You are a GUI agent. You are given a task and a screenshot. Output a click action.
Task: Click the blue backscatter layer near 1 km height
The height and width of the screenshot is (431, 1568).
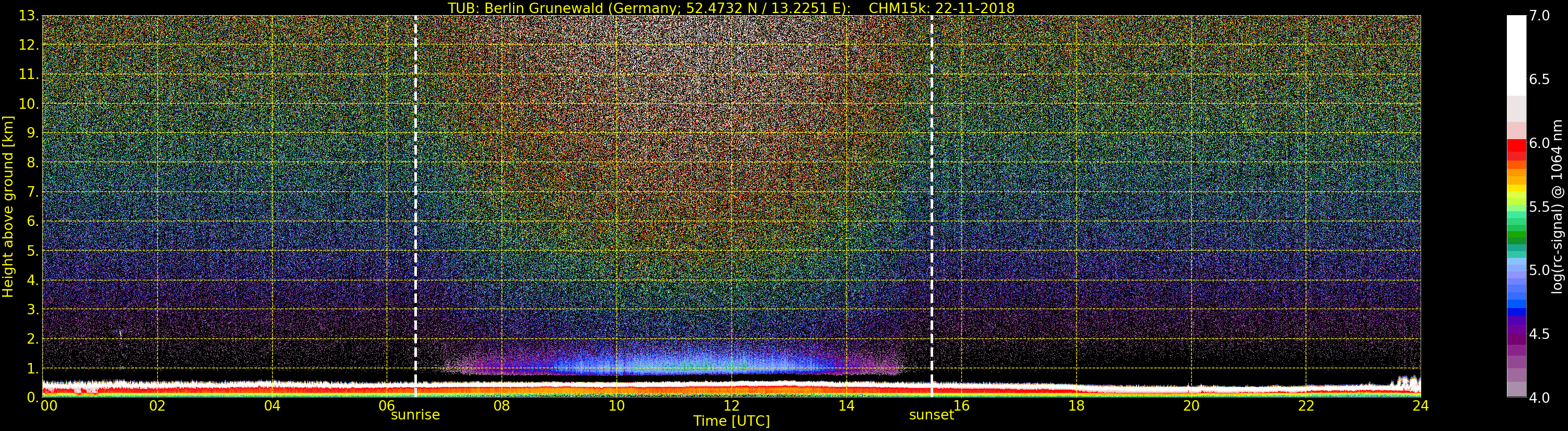[x=669, y=365]
